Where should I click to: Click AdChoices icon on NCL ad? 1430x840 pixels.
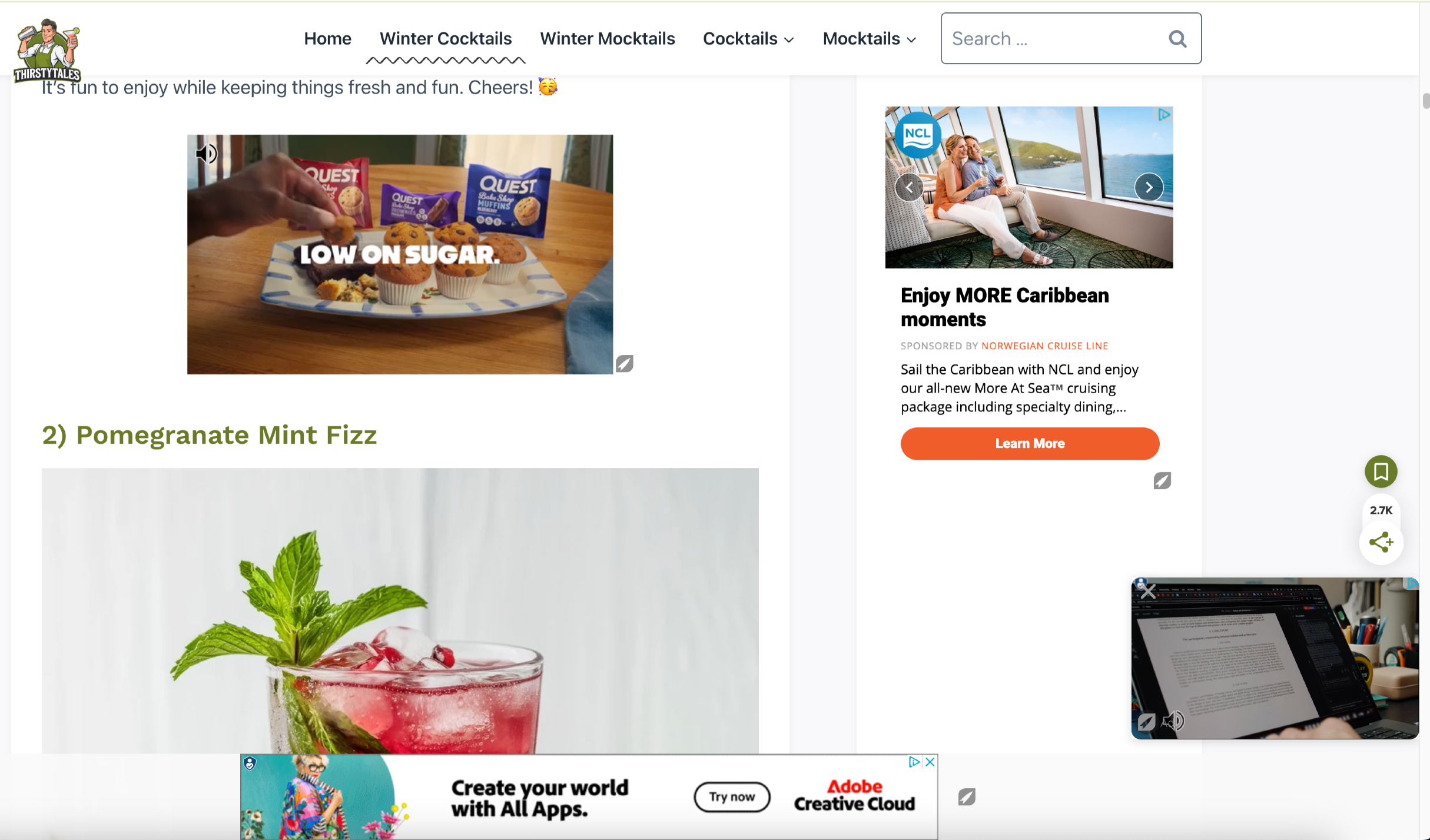(x=1164, y=115)
